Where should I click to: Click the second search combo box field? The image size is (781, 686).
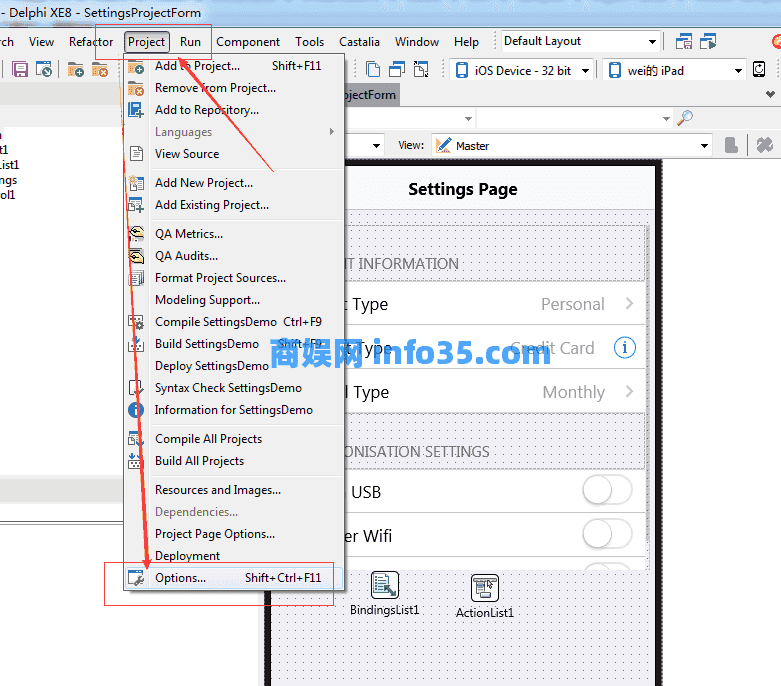[574, 119]
